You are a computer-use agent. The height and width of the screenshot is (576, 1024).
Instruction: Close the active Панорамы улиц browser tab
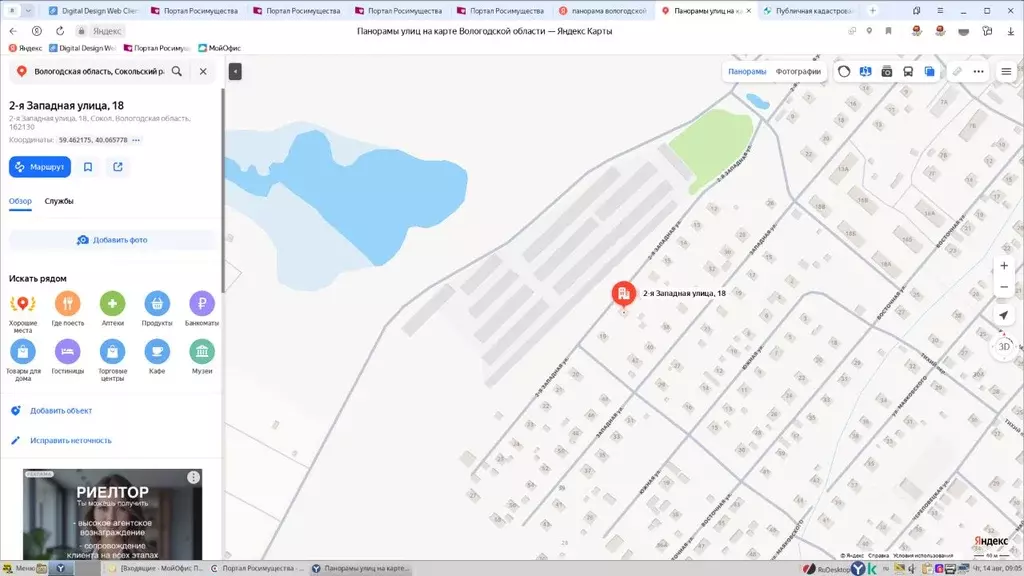748,10
